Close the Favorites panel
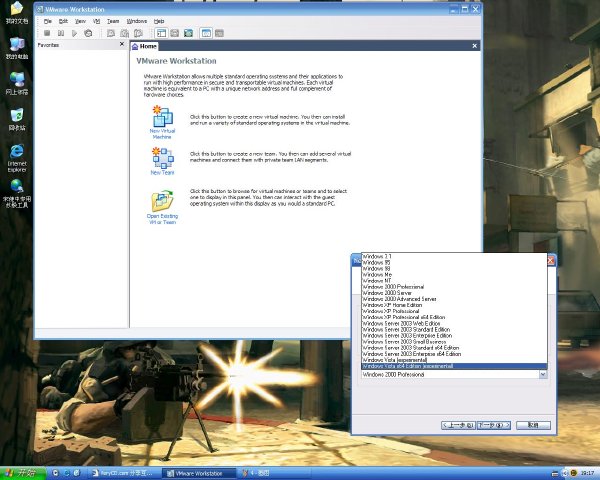Screen dimensions: 600x480 click(122, 44)
